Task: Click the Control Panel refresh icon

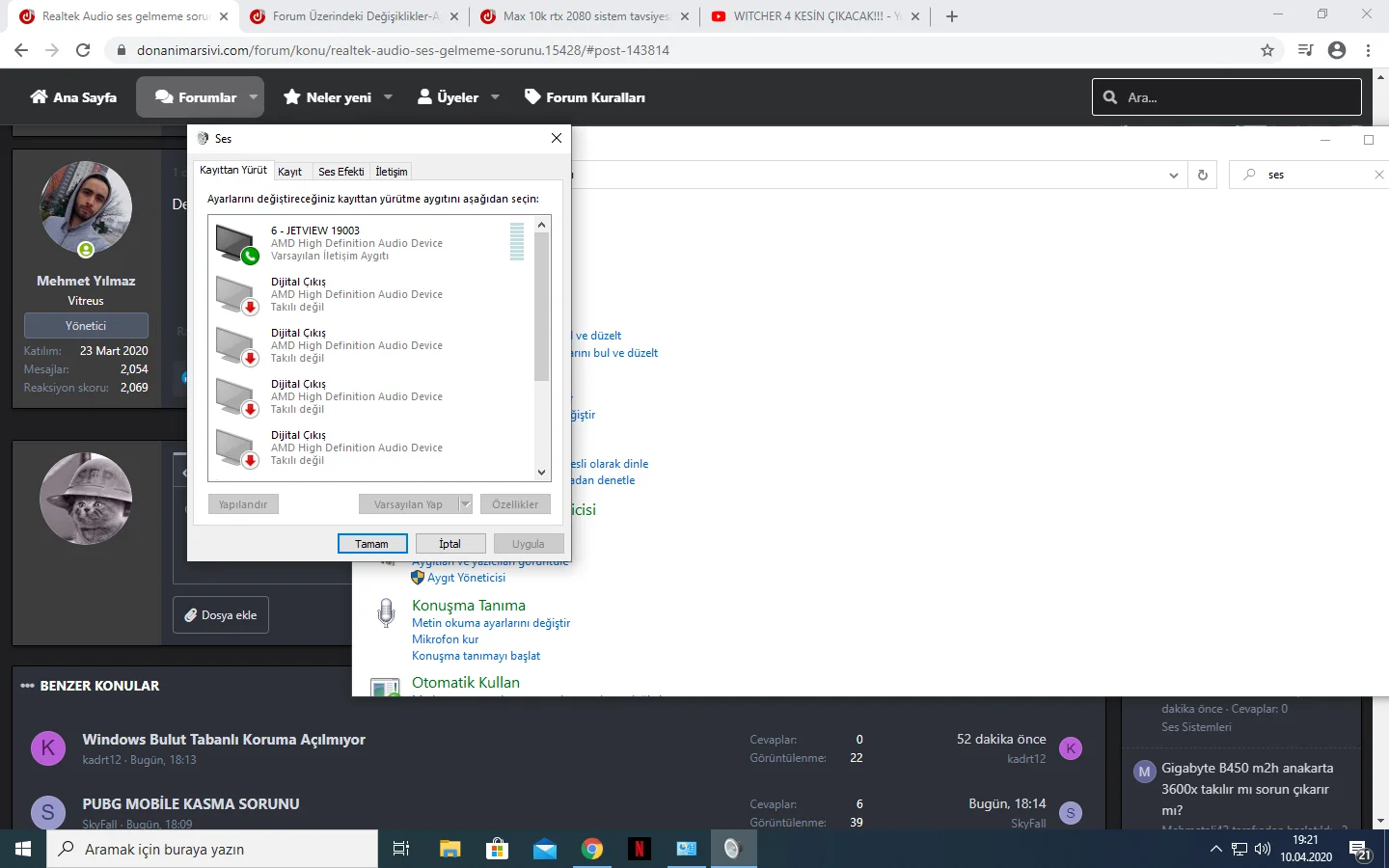Action: (x=1202, y=175)
